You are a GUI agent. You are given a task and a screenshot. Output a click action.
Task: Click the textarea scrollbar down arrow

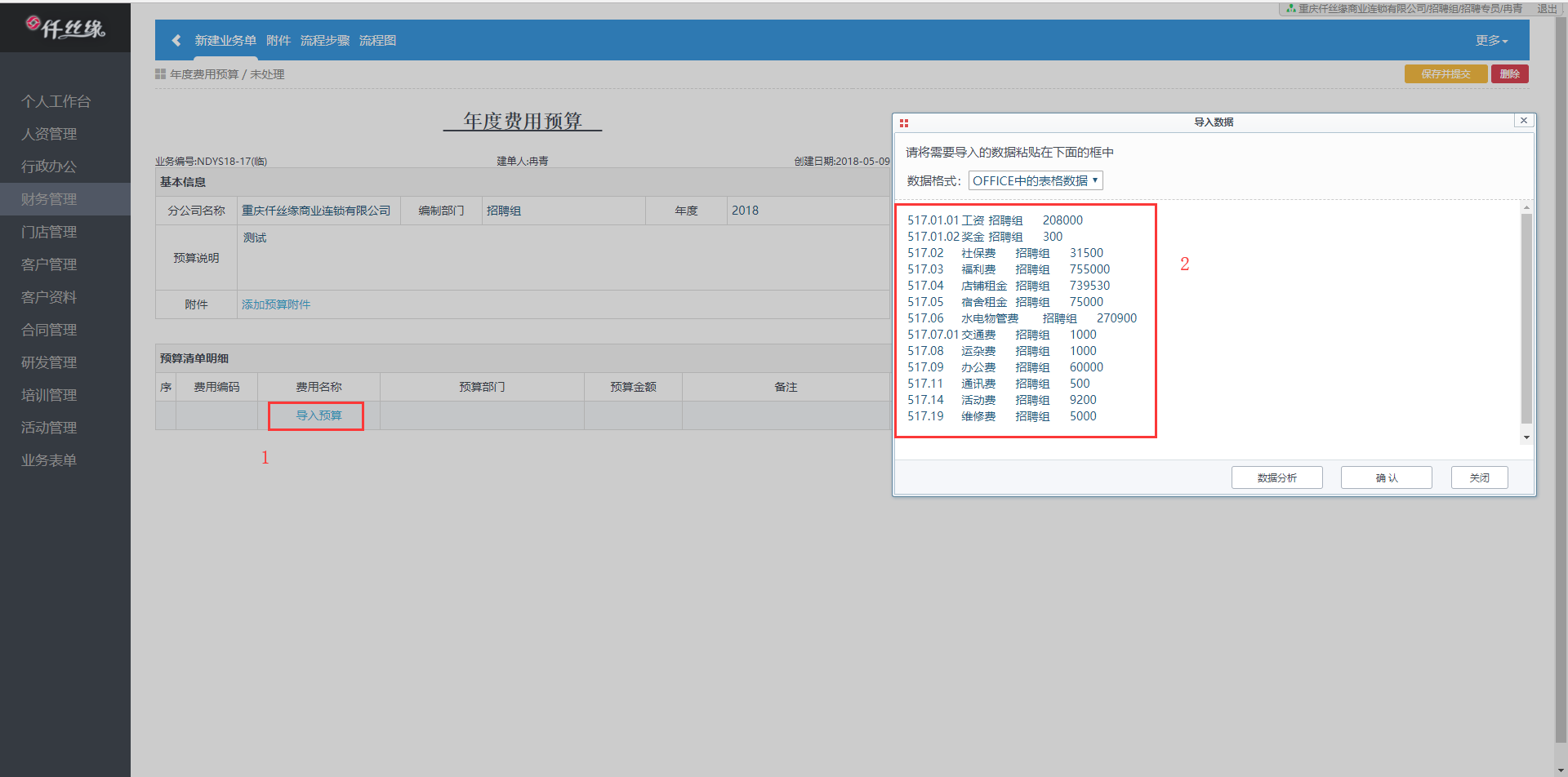[x=1526, y=438]
